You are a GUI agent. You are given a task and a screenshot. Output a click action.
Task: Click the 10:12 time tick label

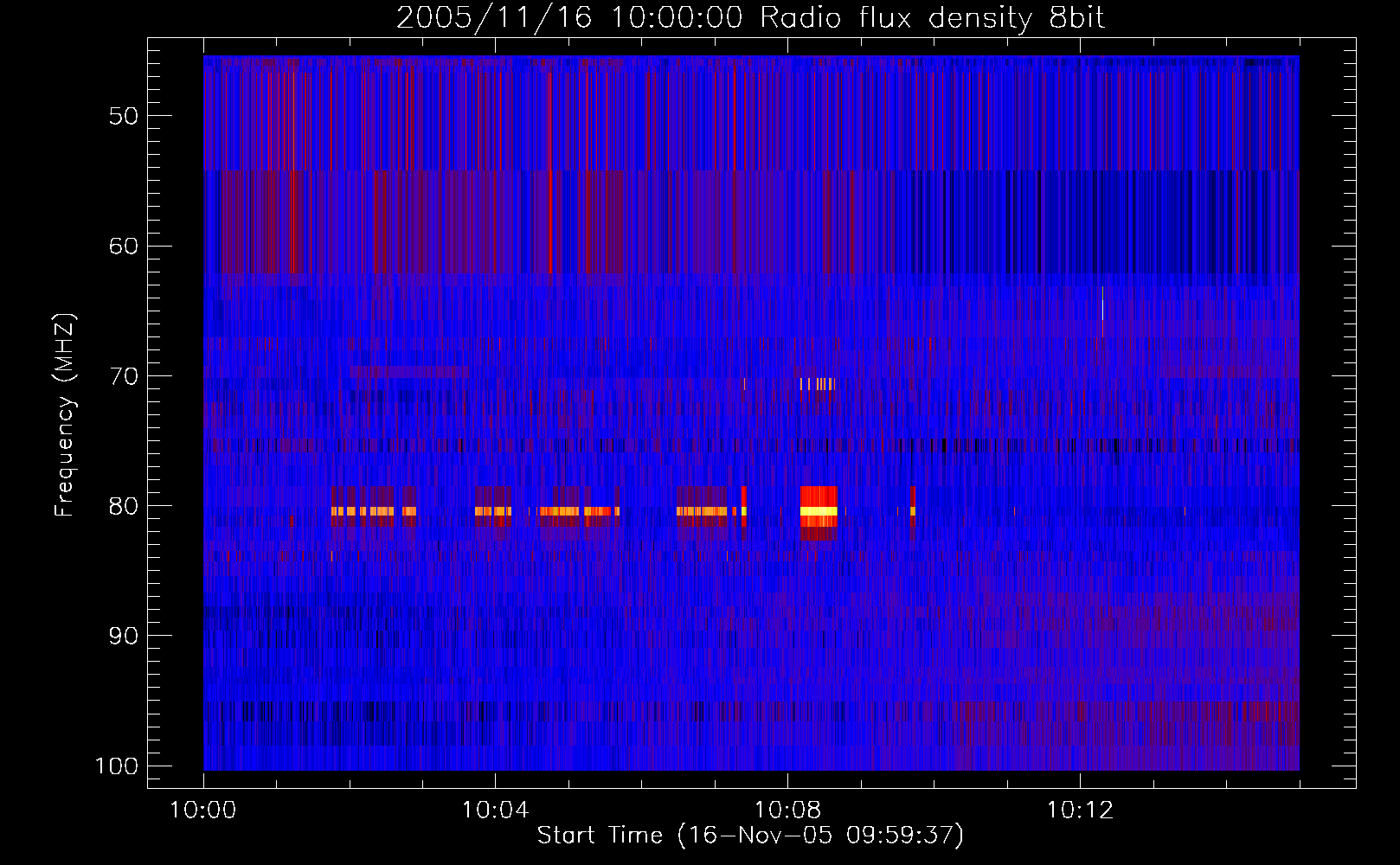click(x=1080, y=811)
